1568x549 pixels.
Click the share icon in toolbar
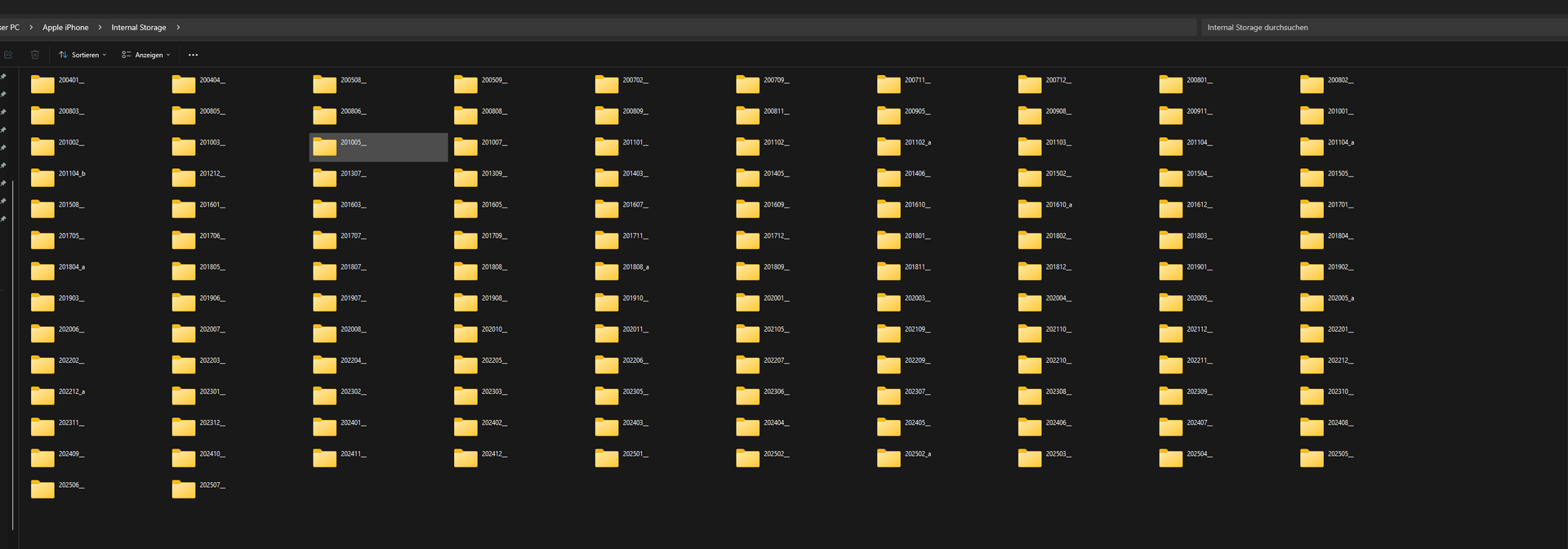[8, 55]
